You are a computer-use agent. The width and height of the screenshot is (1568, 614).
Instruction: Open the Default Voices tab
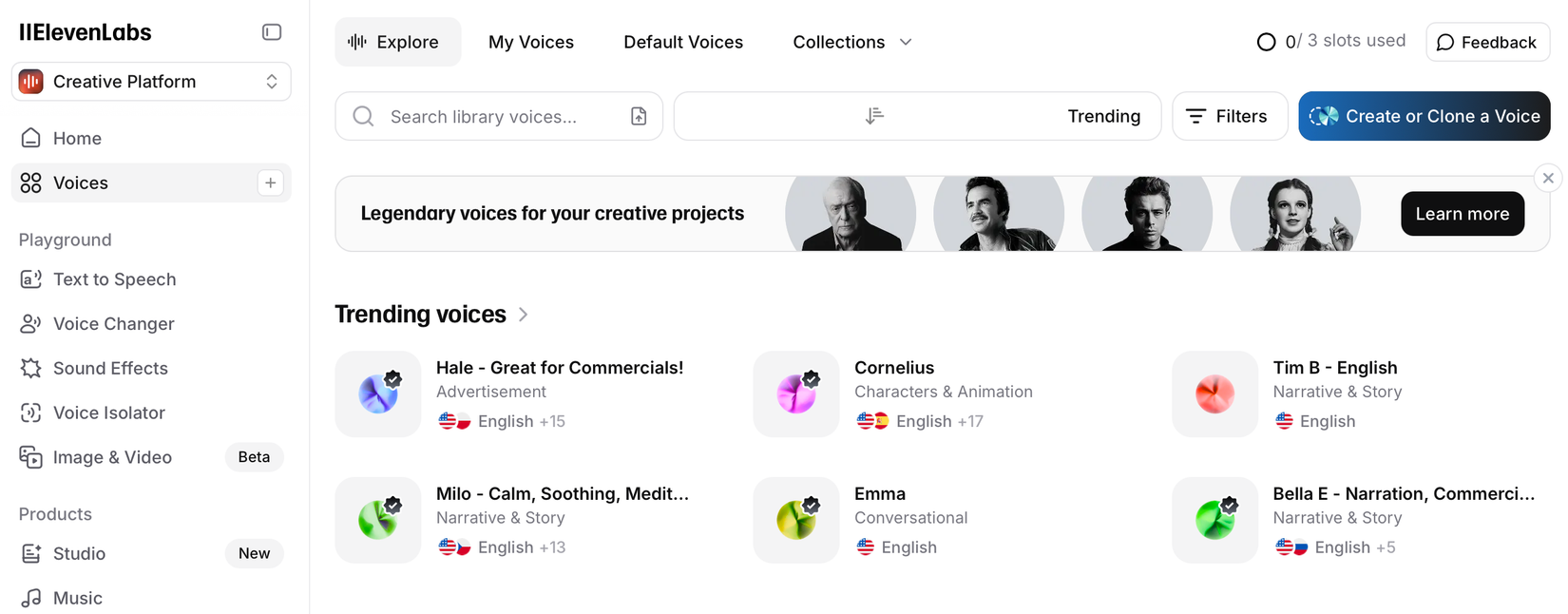[682, 42]
